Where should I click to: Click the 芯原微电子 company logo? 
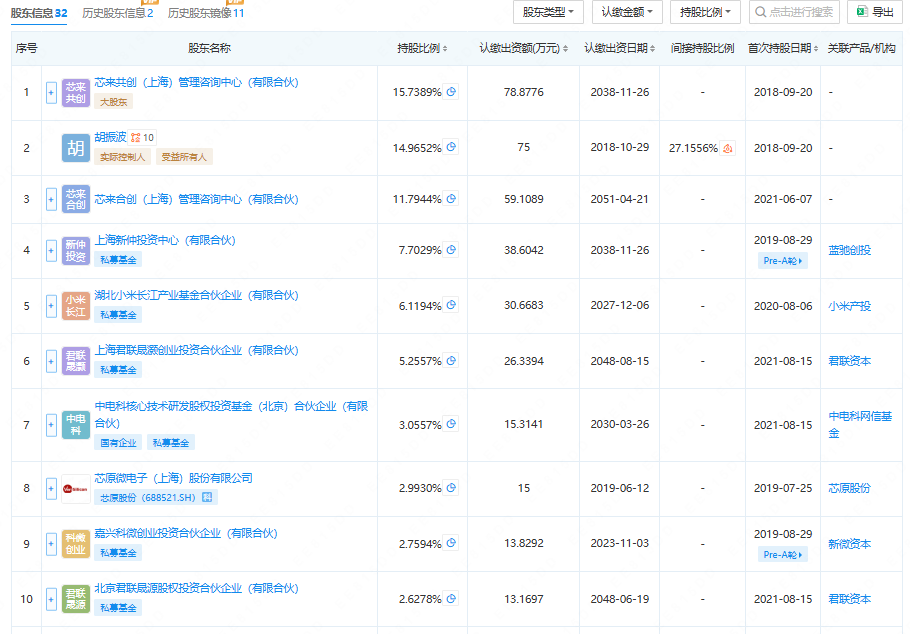[x=75, y=488]
